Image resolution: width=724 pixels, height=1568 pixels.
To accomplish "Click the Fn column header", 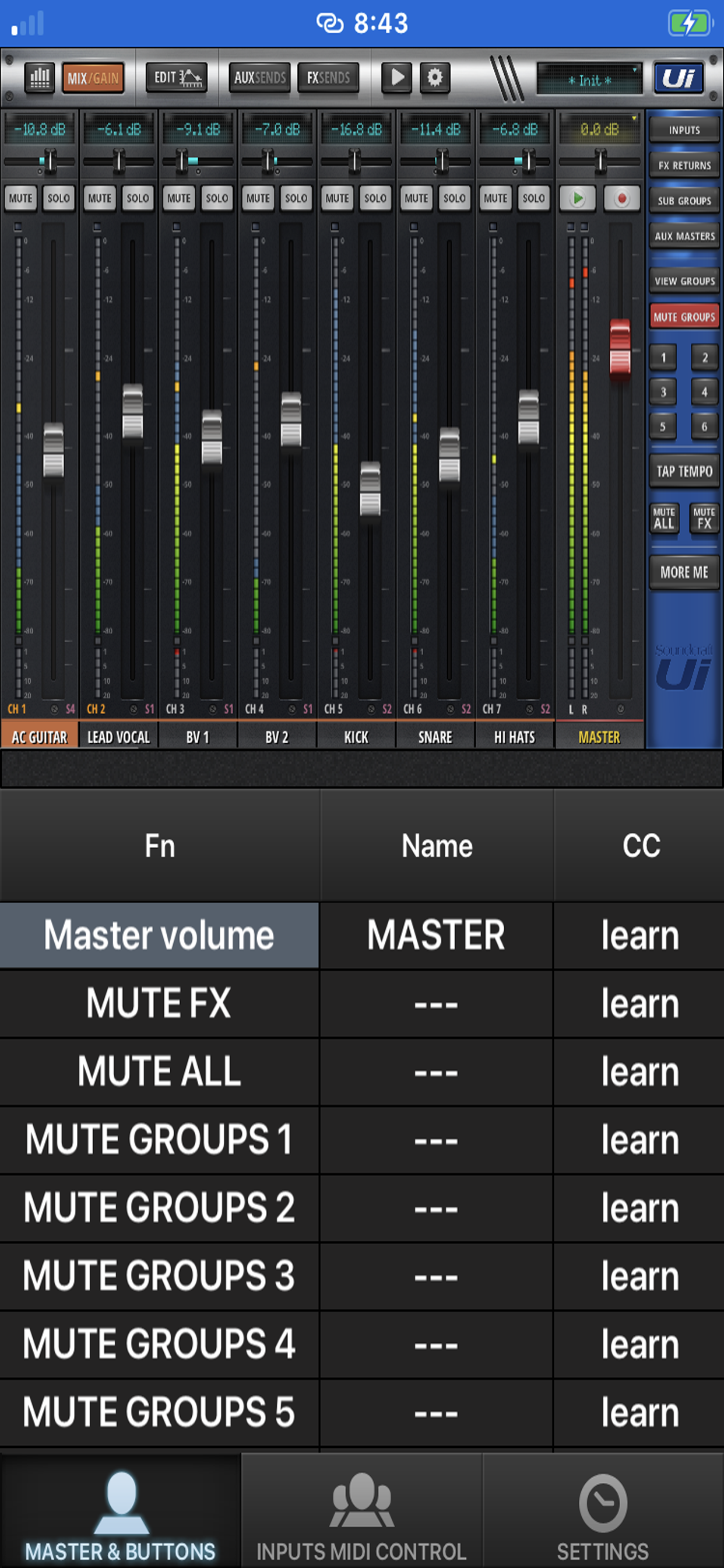I will 159,846.
